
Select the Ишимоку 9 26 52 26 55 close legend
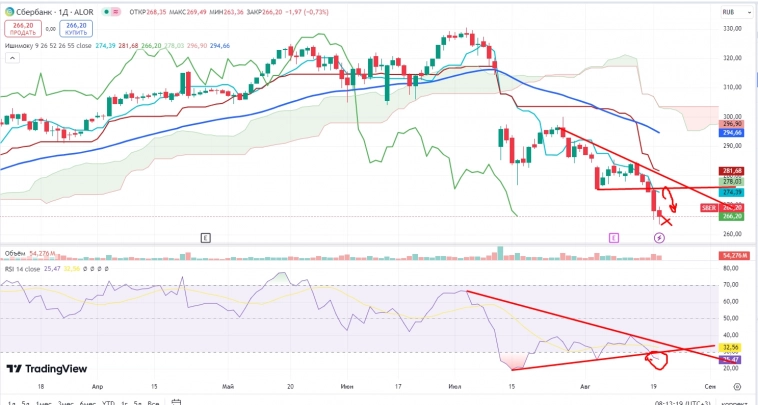48,46
